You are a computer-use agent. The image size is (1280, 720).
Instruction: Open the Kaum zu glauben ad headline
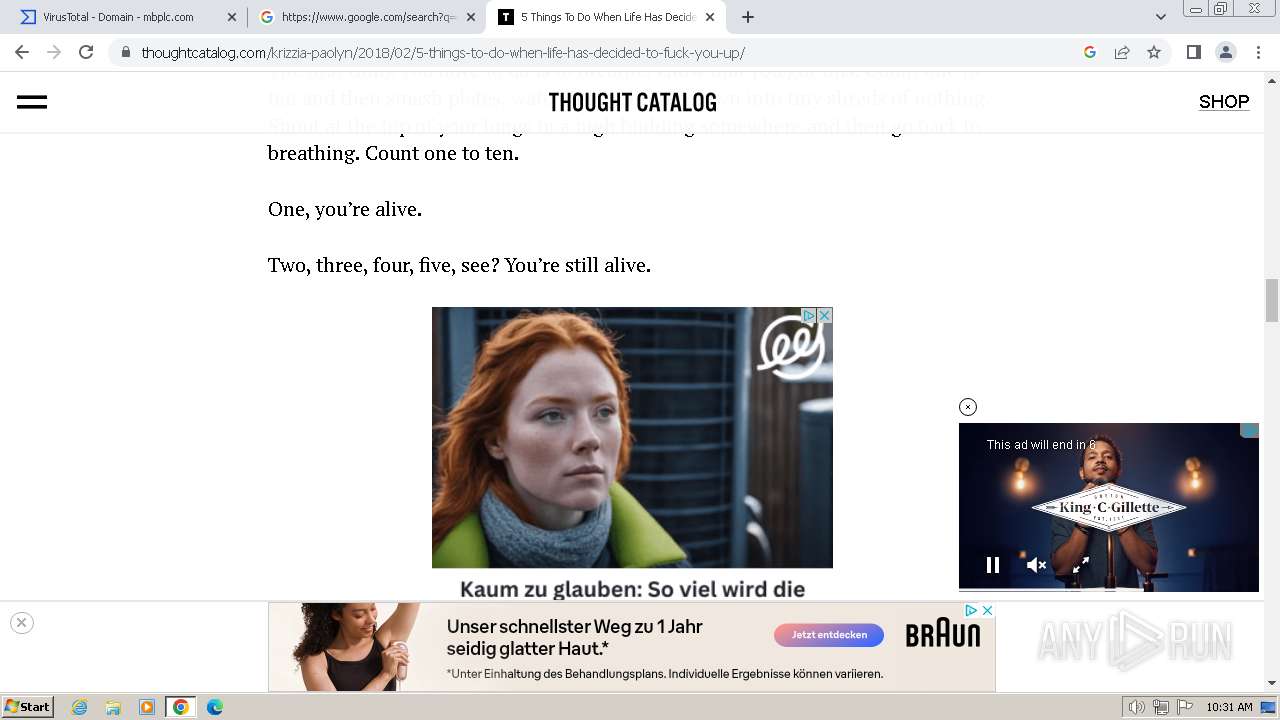(x=632, y=589)
